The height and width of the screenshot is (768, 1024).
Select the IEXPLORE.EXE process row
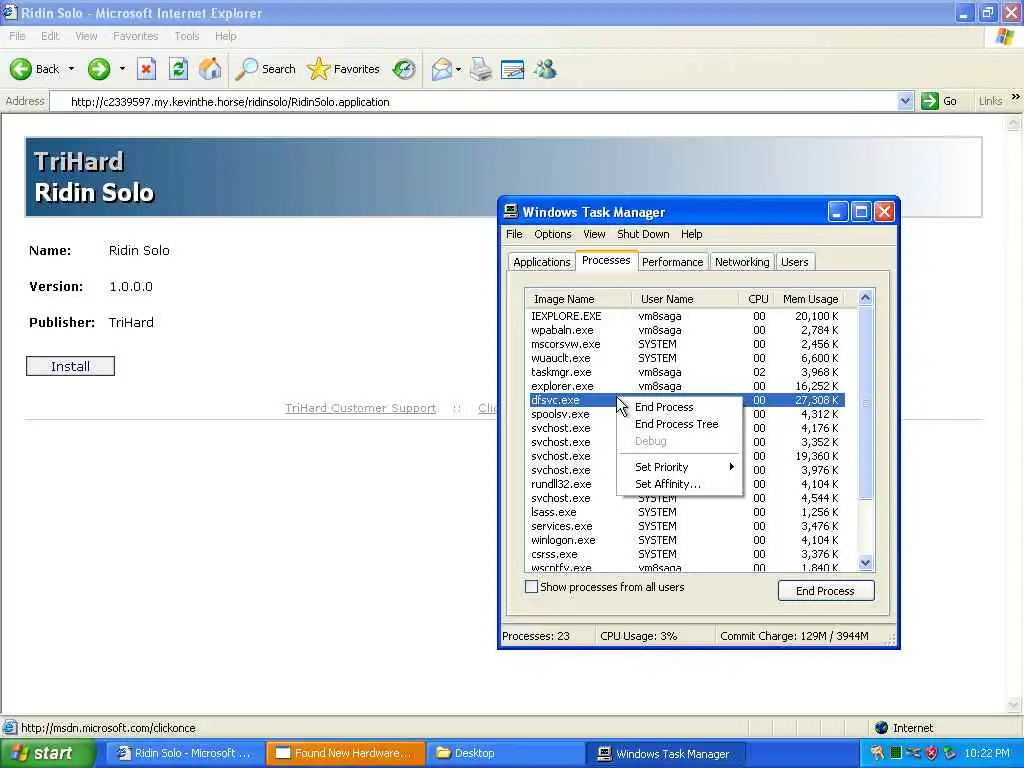point(686,316)
